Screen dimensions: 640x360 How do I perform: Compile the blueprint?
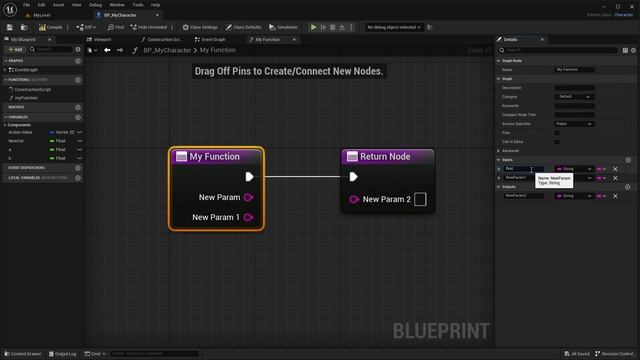point(51,27)
